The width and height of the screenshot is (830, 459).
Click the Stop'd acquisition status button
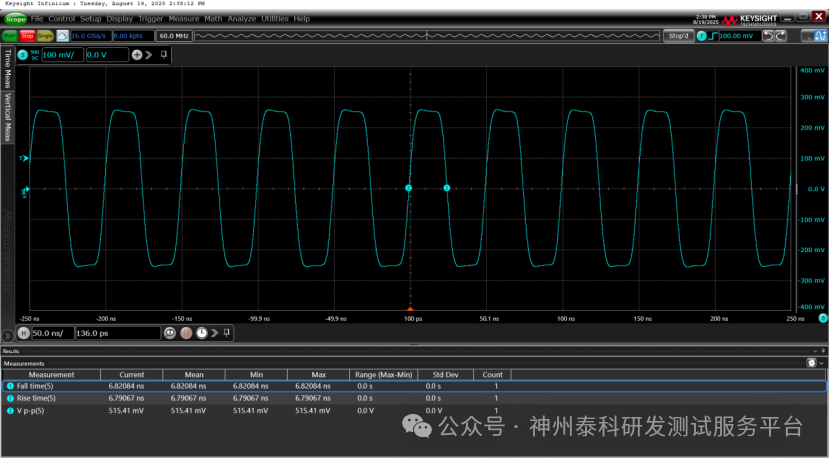(679, 35)
